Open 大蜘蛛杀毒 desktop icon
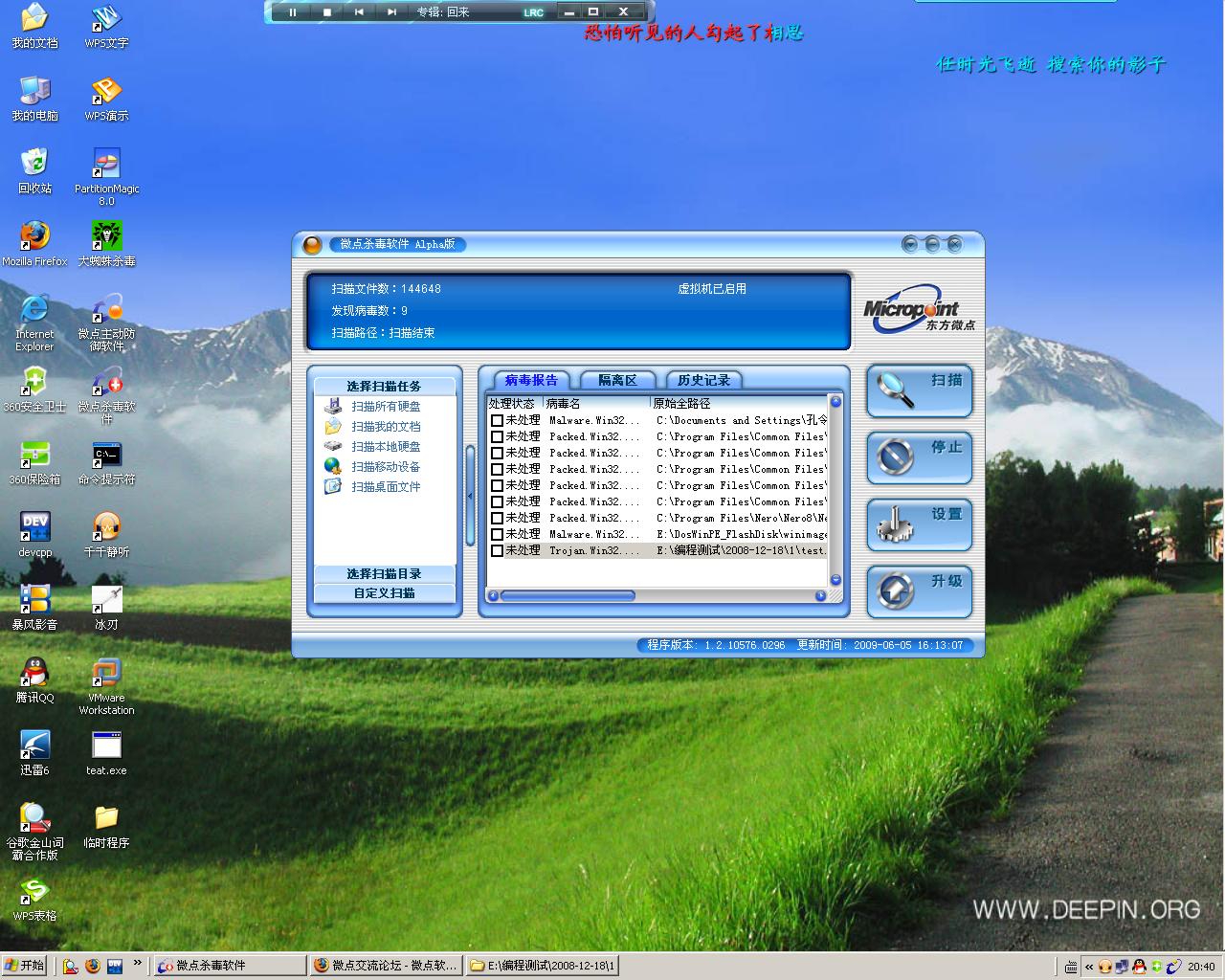Screen dimensions: 1225x980 [106, 245]
